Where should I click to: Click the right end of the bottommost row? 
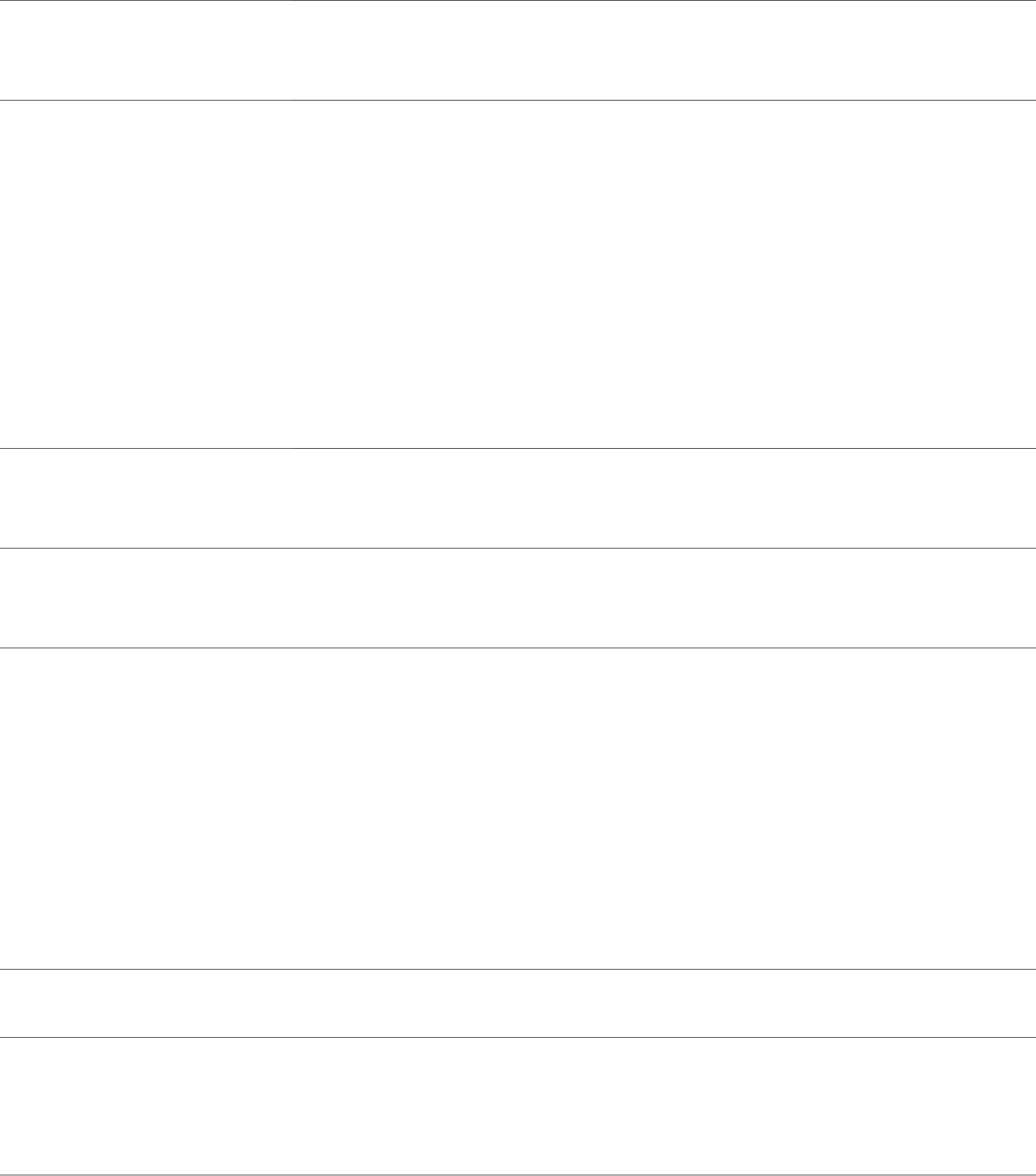click(x=1017, y=1105)
